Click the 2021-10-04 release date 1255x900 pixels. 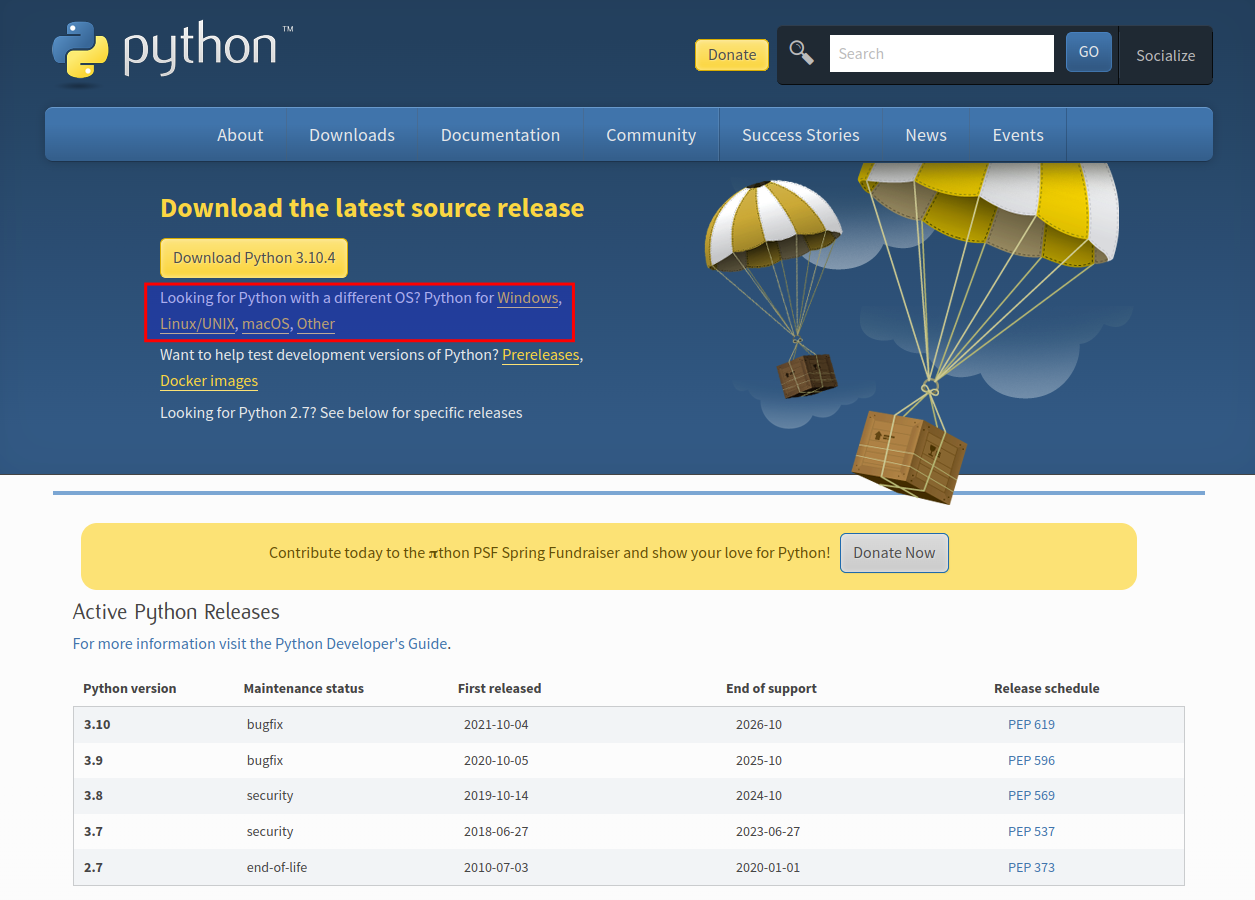(496, 725)
